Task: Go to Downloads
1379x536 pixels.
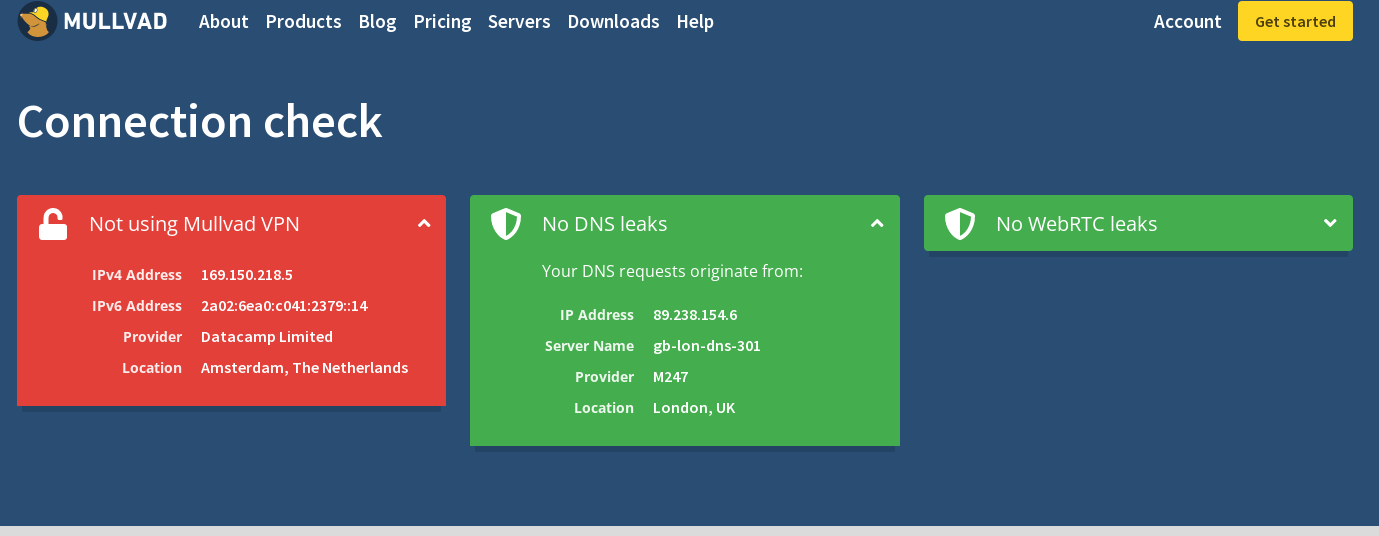Action: 613,21
